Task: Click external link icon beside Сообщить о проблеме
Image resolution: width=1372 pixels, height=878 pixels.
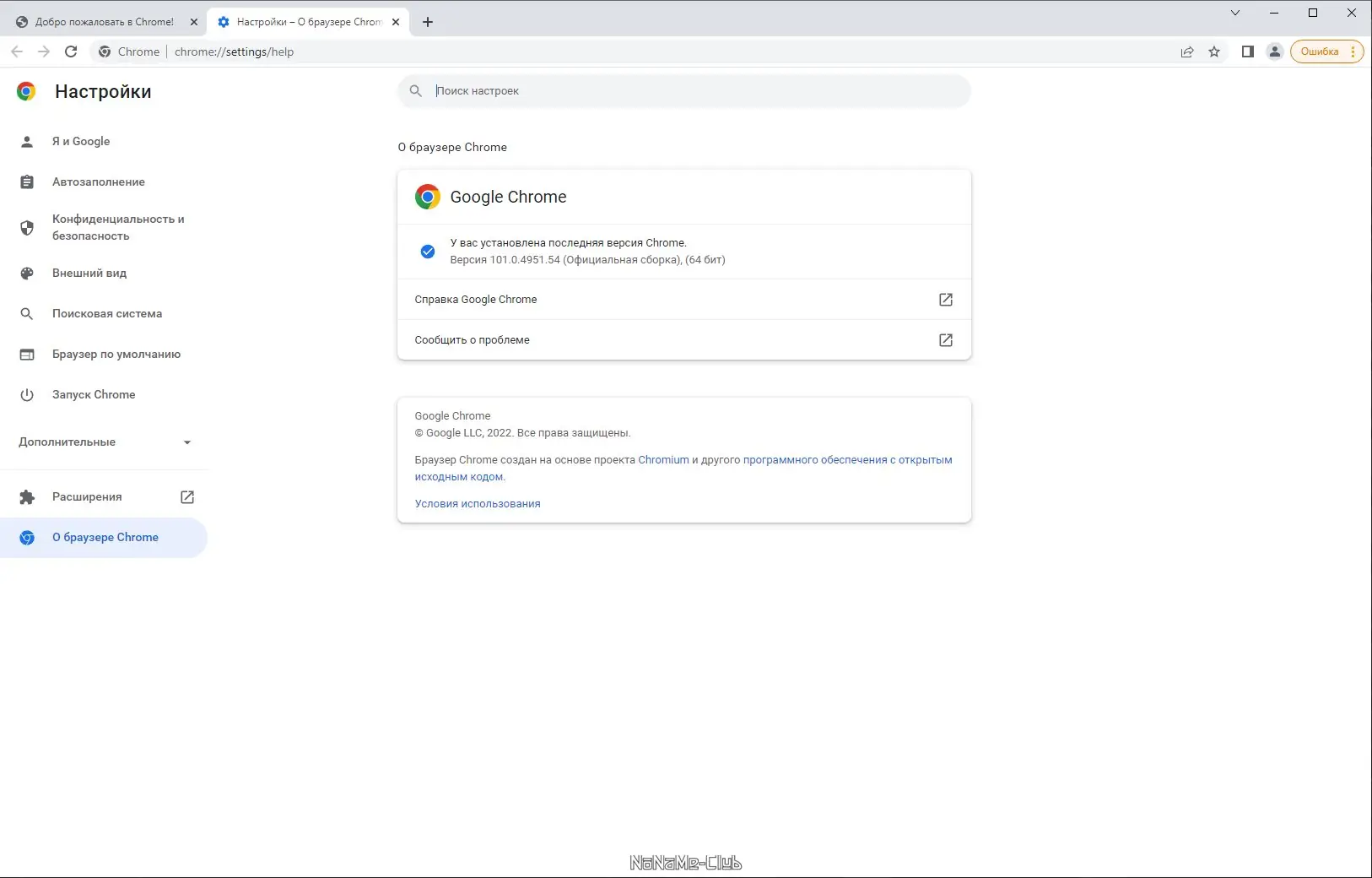Action: tap(946, 340)
